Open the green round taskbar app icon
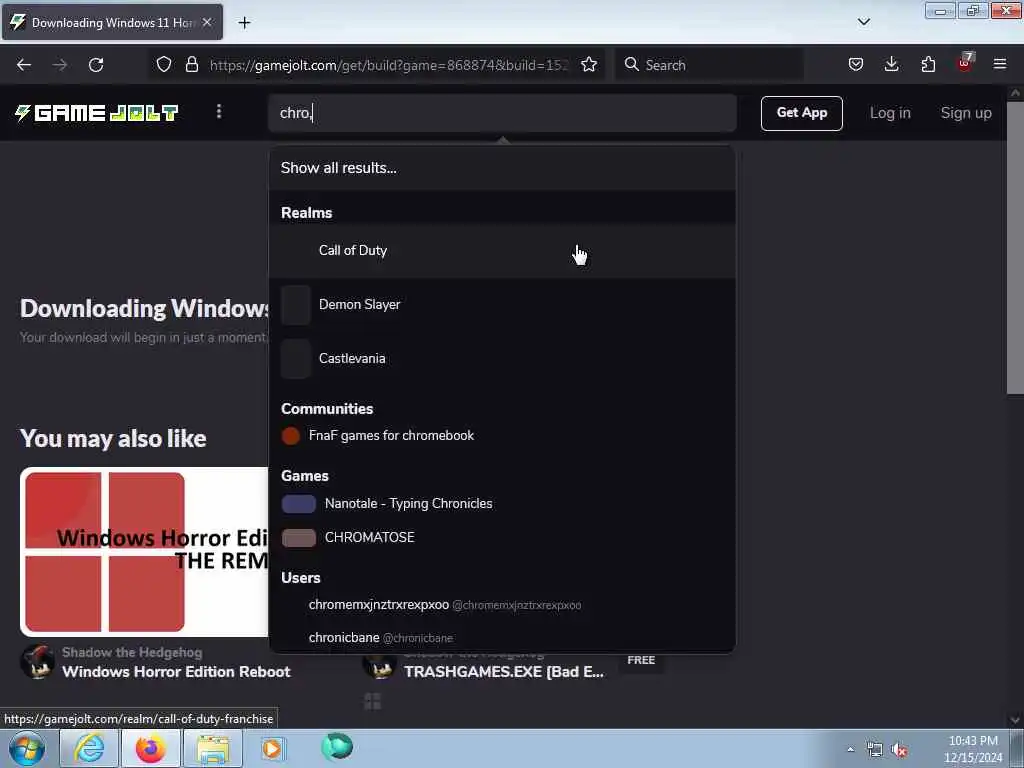Viewport: 1024px width, 768px height. click(337, 747)
